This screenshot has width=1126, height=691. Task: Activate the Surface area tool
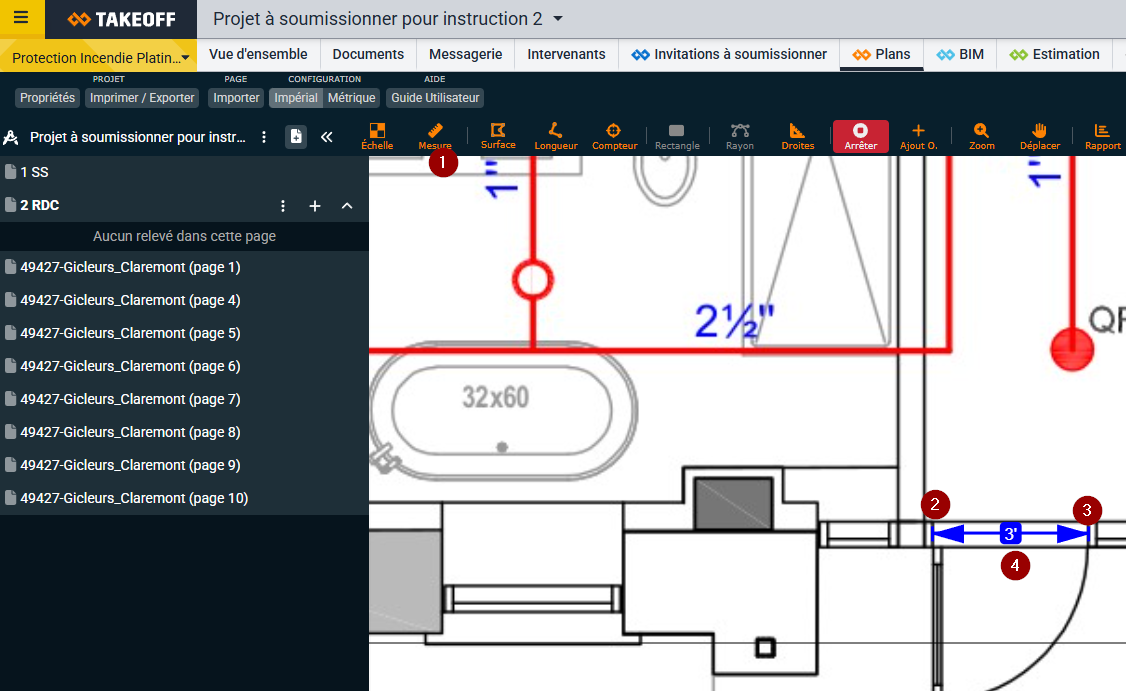(498, 136)
